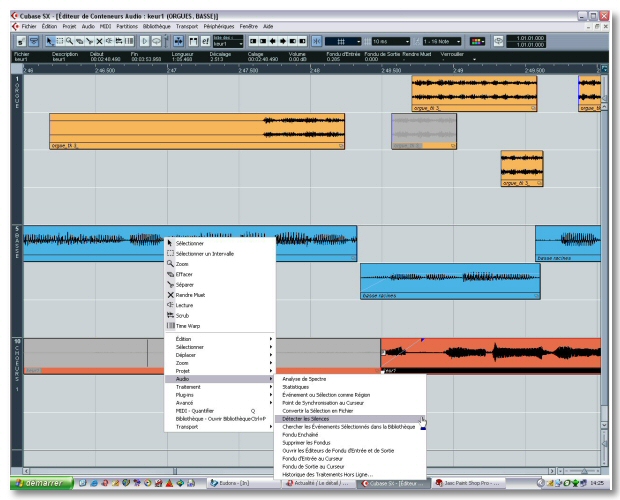Screen dimensions: 620x500
Task: Open the Transport menu in menu bar
Action: coord(187,26)
